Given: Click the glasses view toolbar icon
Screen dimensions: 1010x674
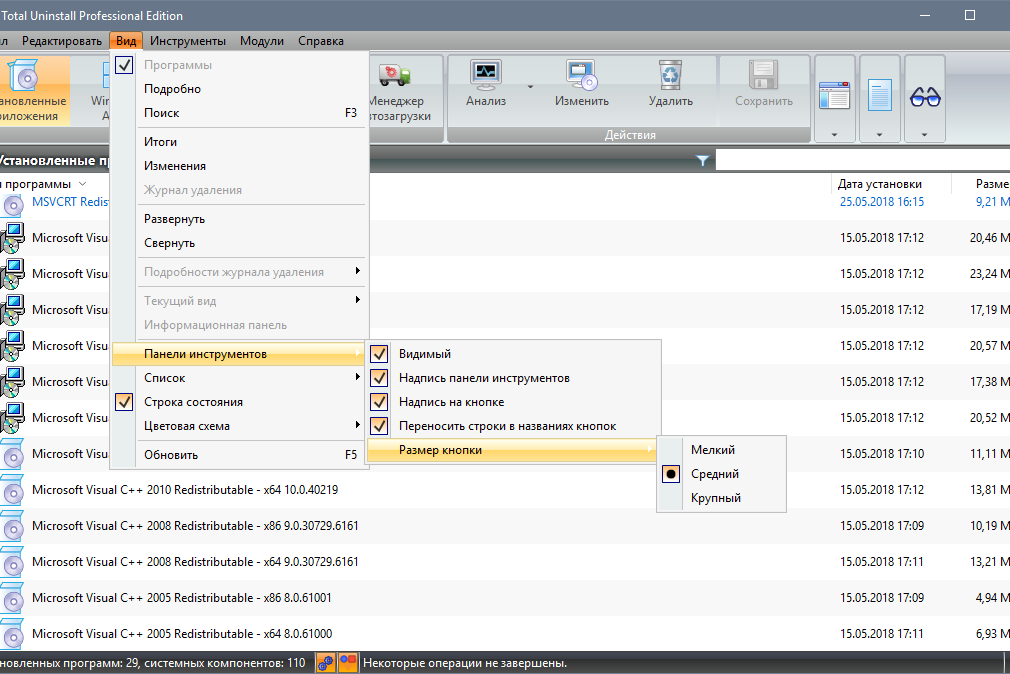Looking at the screenshot, I should [x=925, y=97].
